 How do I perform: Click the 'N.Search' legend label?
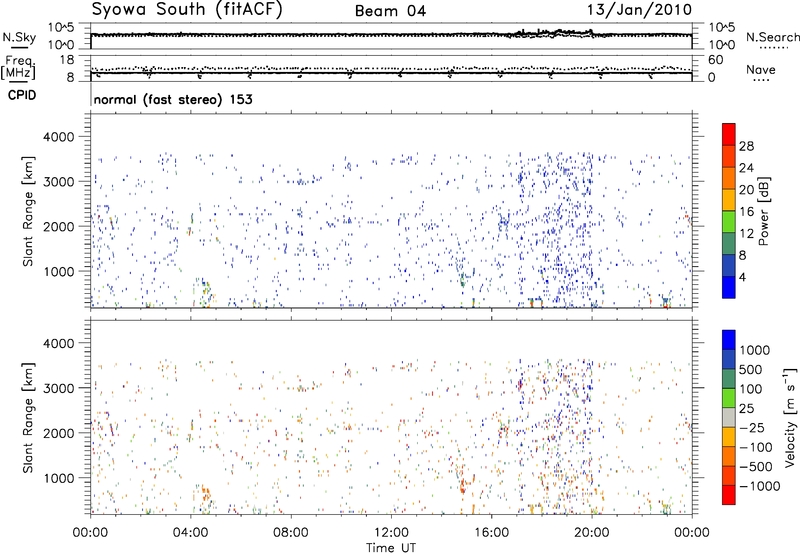[x=772, y=37]
